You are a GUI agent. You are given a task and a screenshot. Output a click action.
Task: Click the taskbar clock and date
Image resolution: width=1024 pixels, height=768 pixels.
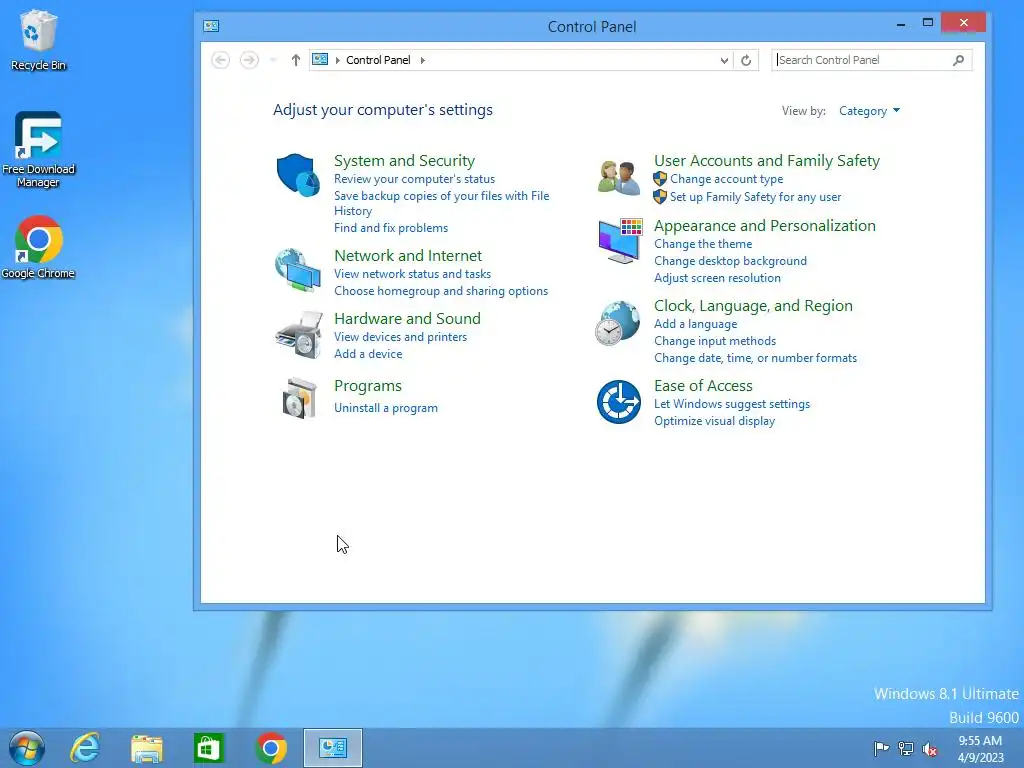click(980, 749)
